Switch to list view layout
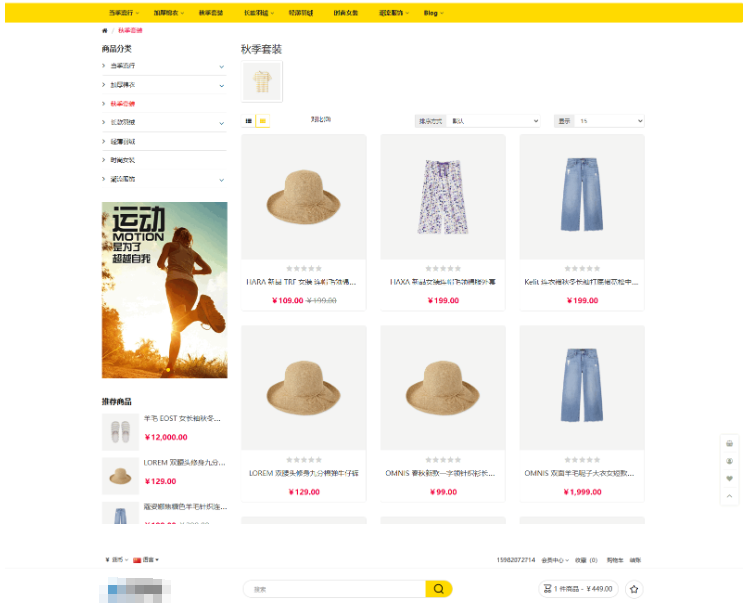Viewport: 751px width, 611px height. 248,121
